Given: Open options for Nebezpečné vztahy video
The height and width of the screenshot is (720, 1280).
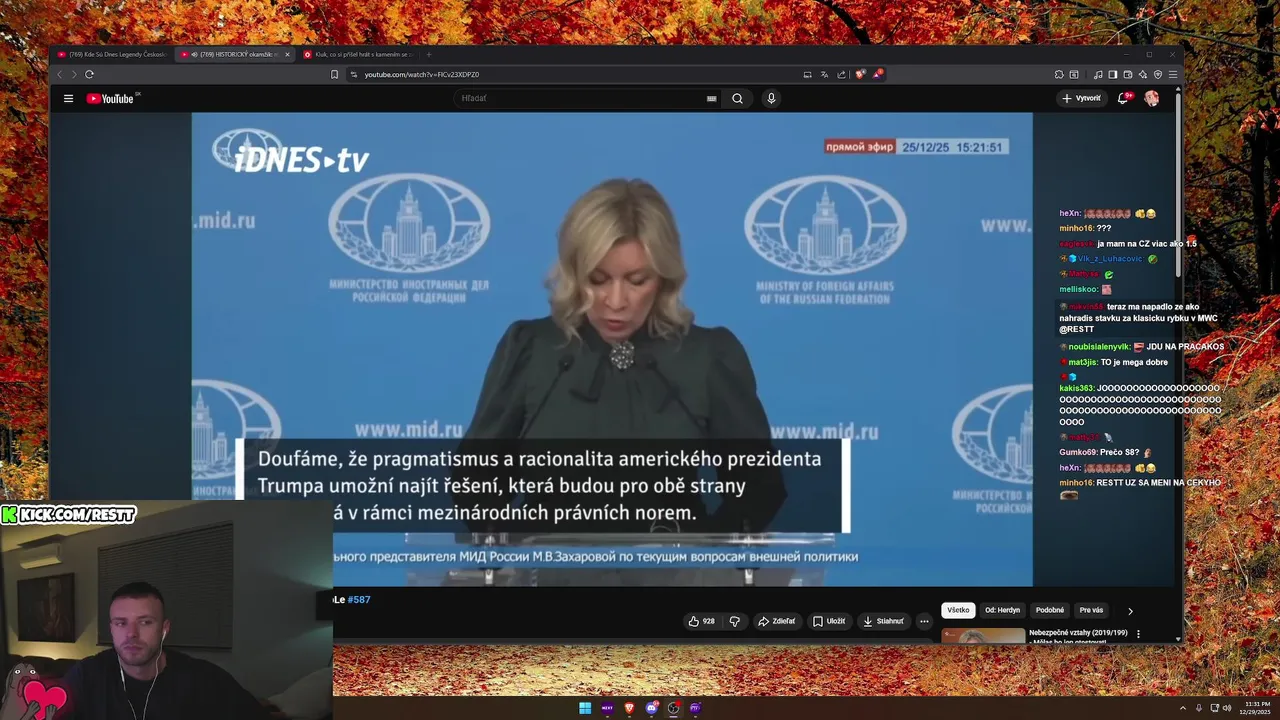Looking at the screenshot, I should click(1138, 634).
